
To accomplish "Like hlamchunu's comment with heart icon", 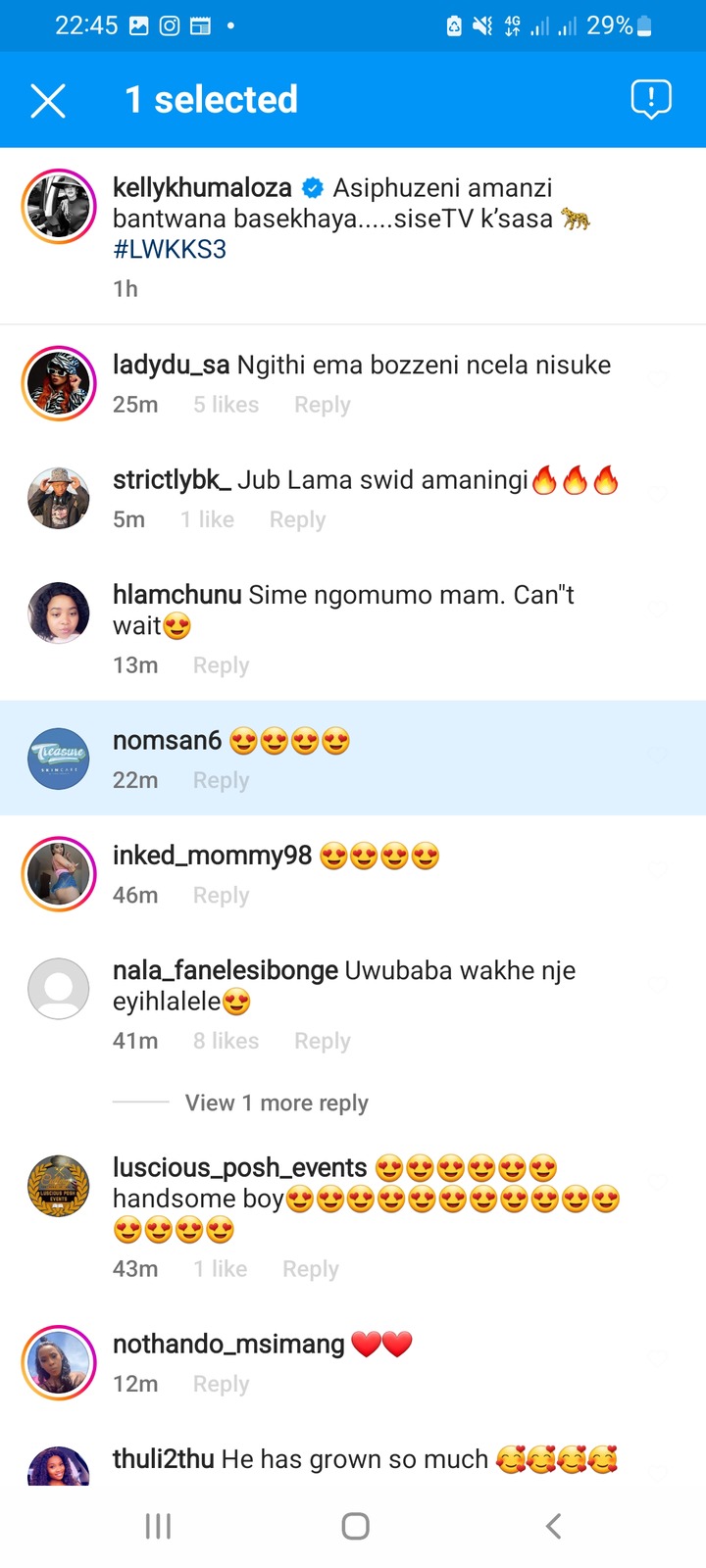I will click(x=658, y=610).
